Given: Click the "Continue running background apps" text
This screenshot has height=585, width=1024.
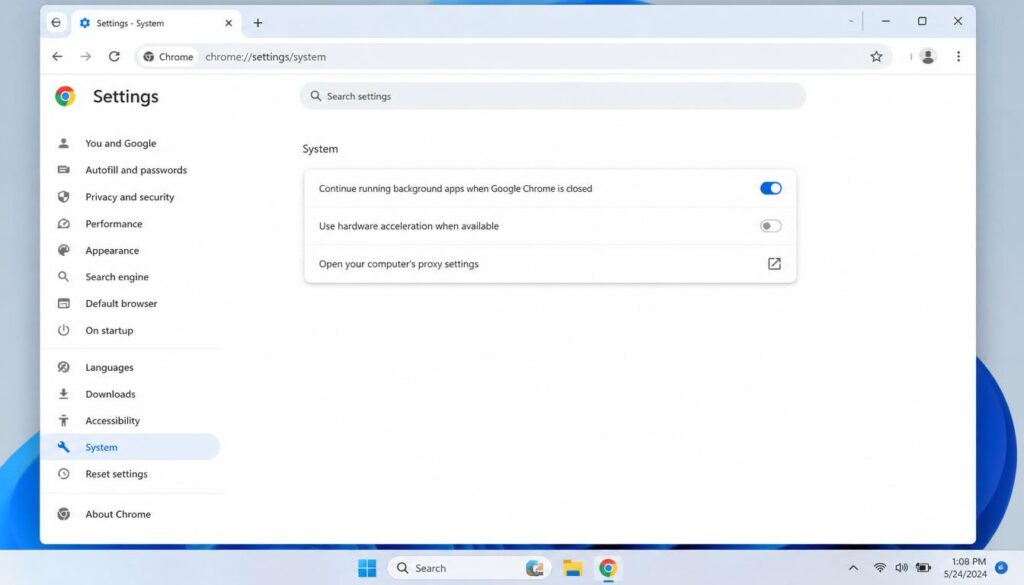Looking at the screenshot, I should coord(455,188).
